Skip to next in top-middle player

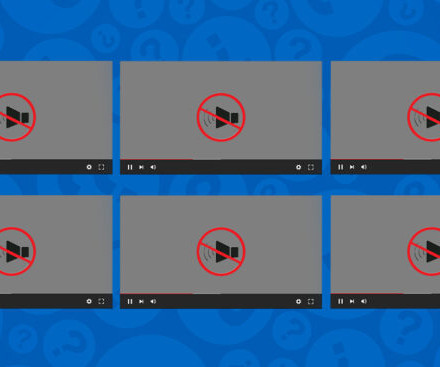click(x=141, y=167)
